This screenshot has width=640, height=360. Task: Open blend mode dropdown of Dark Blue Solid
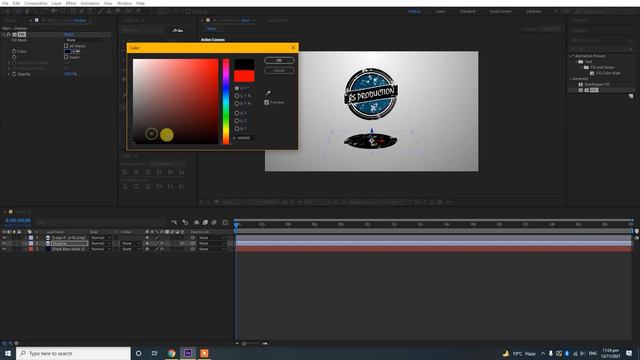[101, 249]
